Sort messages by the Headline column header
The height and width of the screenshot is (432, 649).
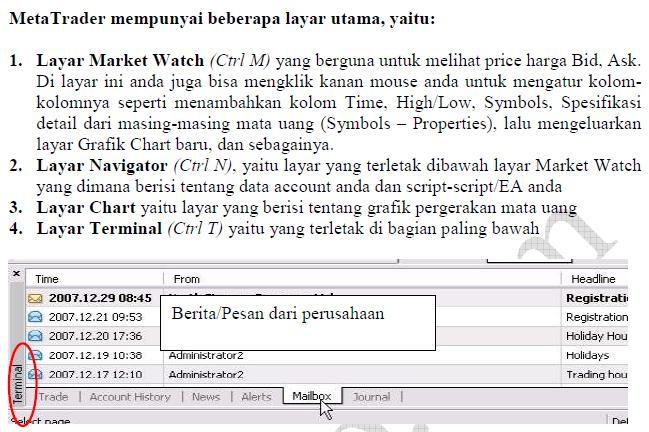pos(593,279)
